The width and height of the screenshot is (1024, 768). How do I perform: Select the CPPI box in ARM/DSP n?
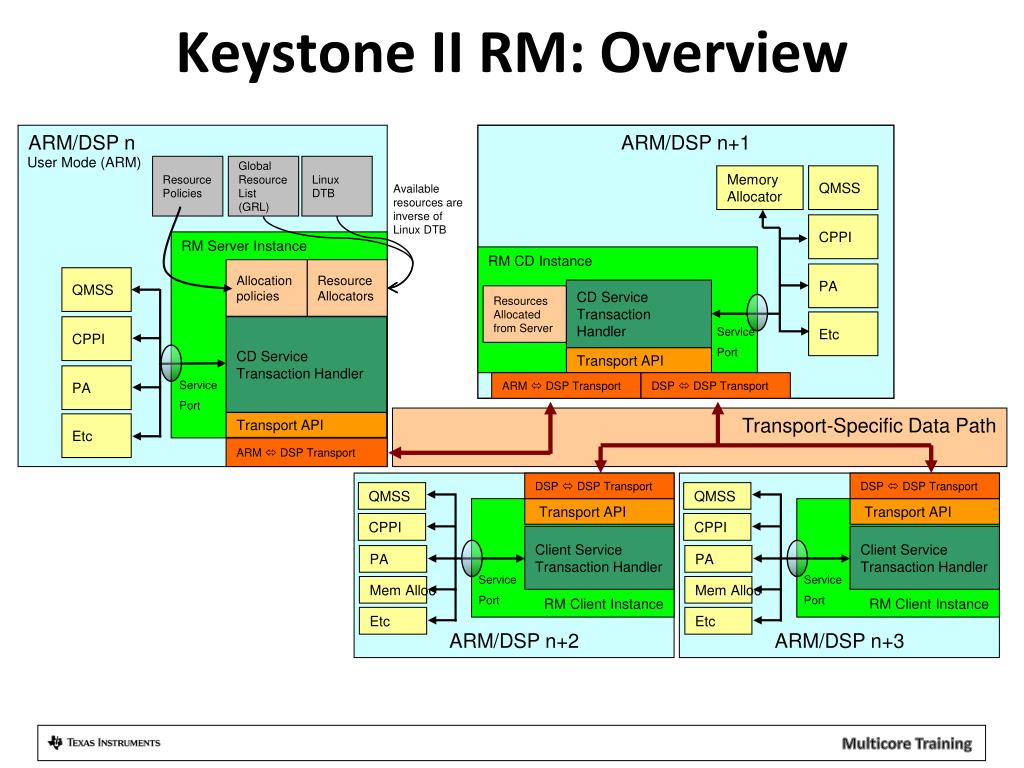tap(97, 338)
